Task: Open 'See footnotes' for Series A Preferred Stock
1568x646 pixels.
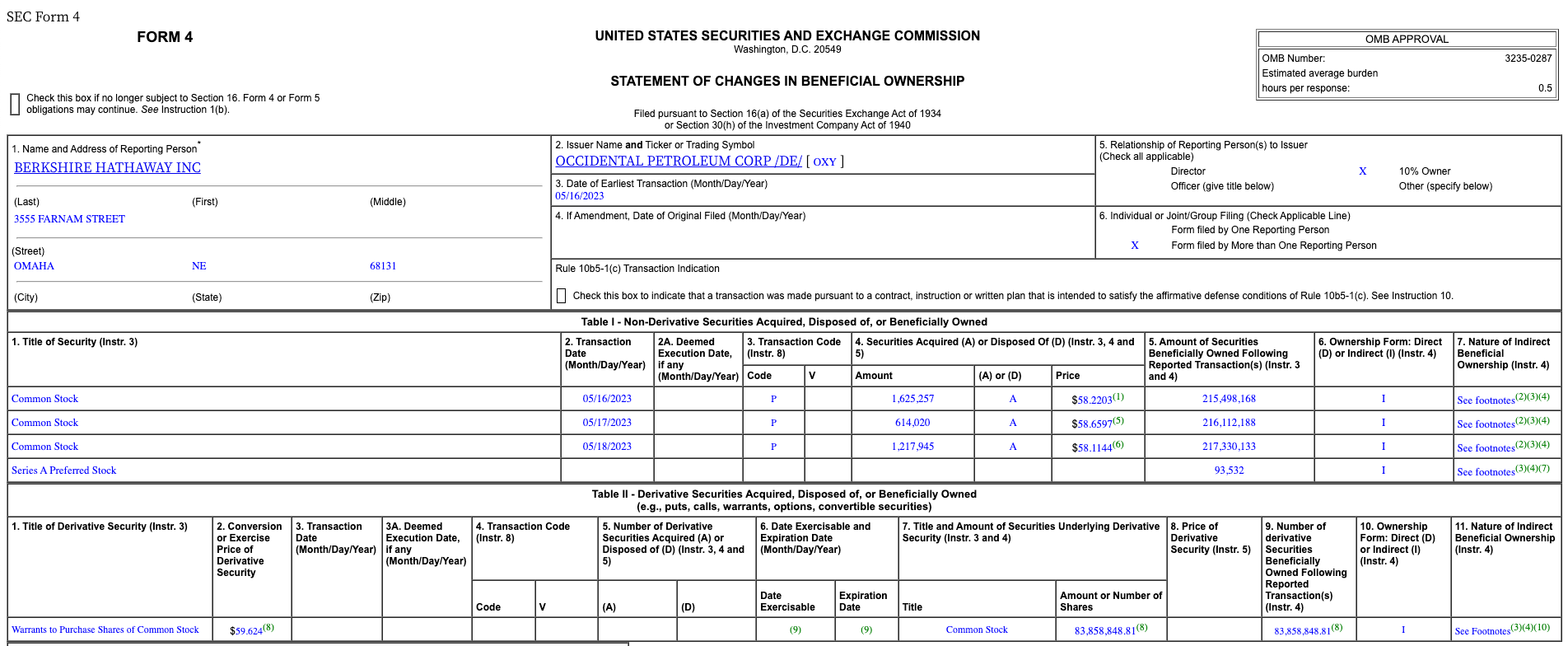Action: click(x=1486, y=471)
